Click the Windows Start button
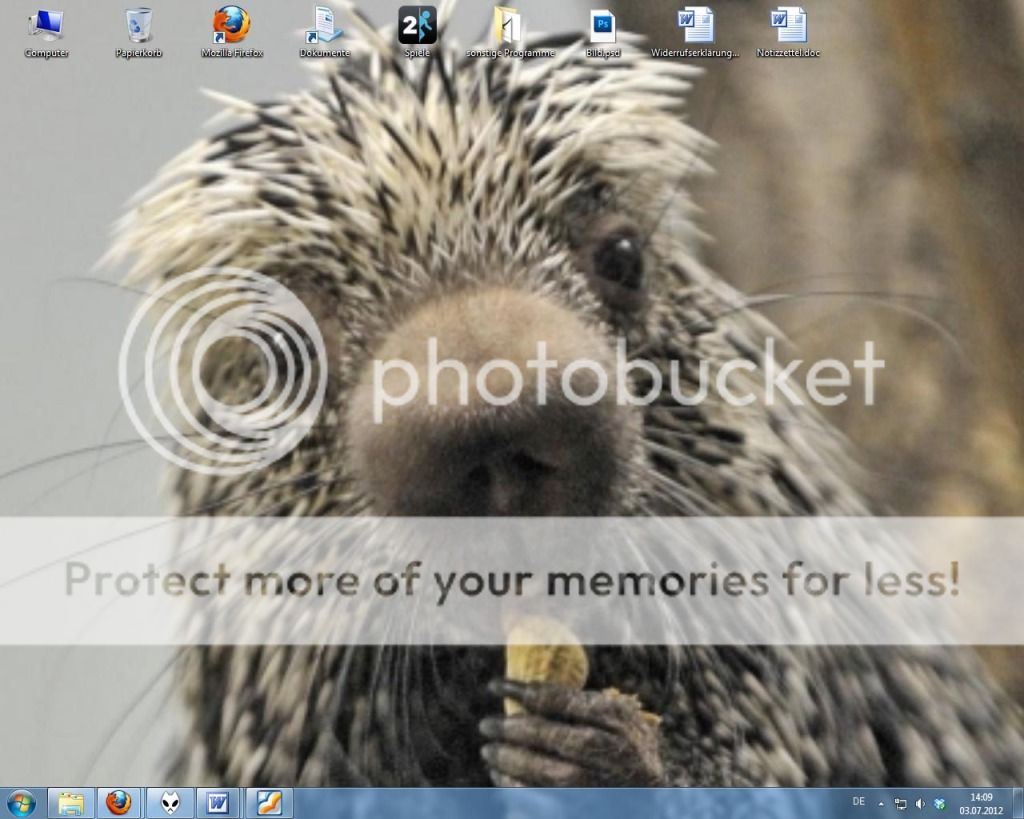1024x819 pixels. tap(20, 803)
